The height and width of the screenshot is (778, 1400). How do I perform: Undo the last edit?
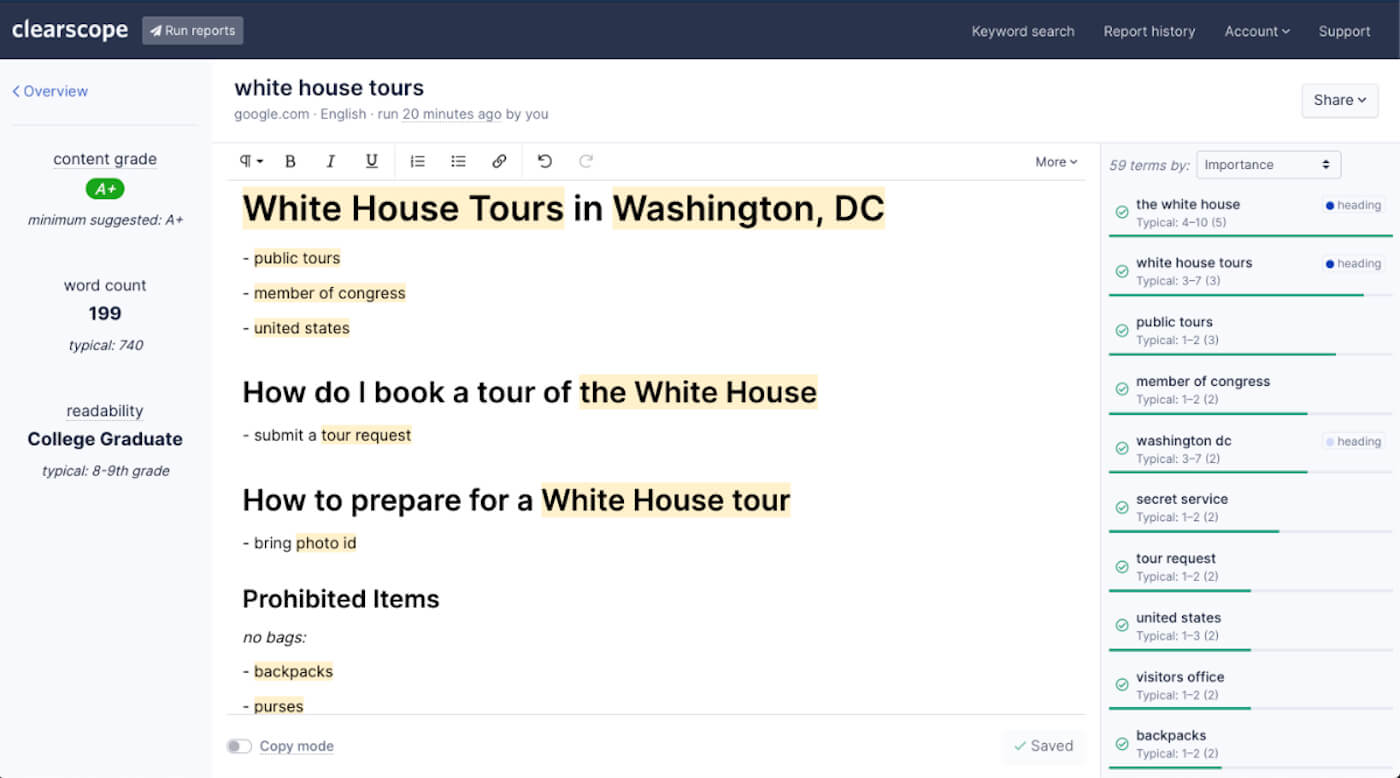tap(545, 161)
